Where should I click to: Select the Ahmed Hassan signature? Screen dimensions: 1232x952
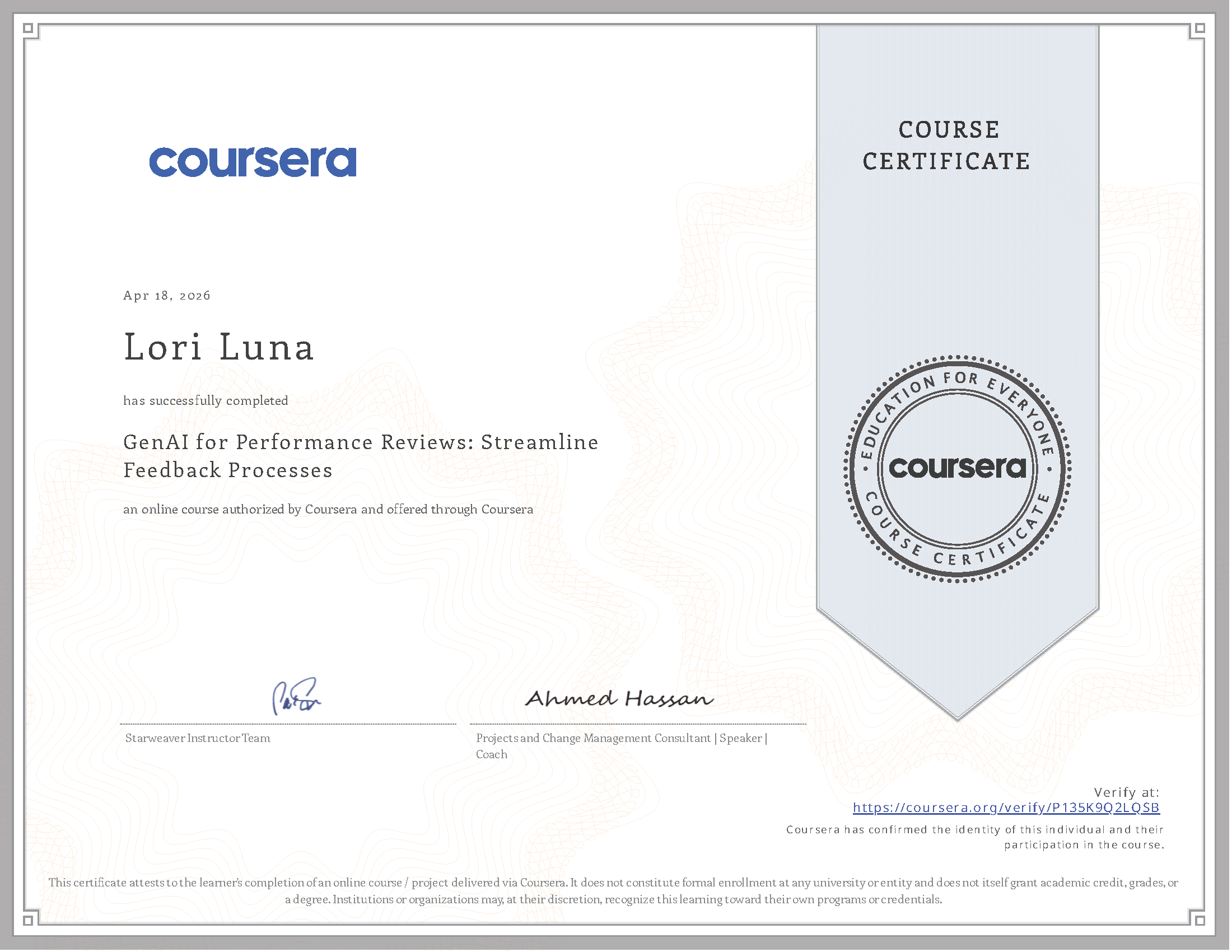click(620, 700)
